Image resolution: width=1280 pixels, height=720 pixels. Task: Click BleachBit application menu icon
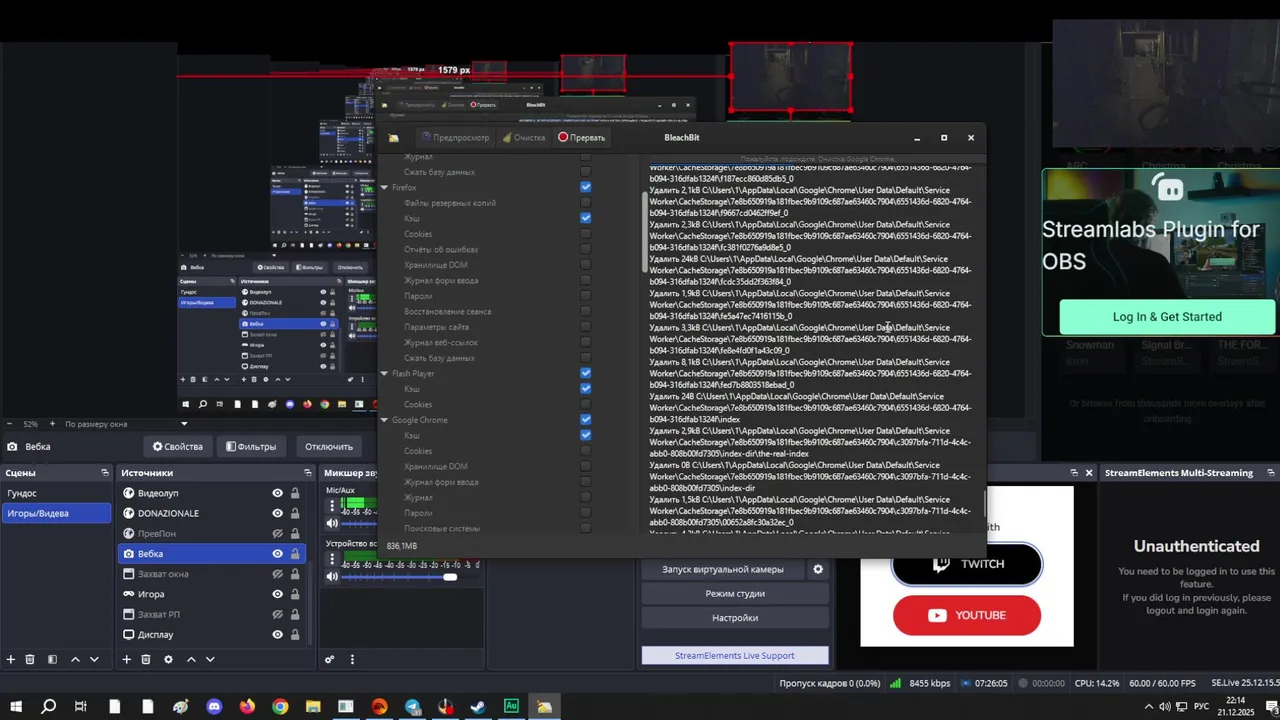click(394, 138)
